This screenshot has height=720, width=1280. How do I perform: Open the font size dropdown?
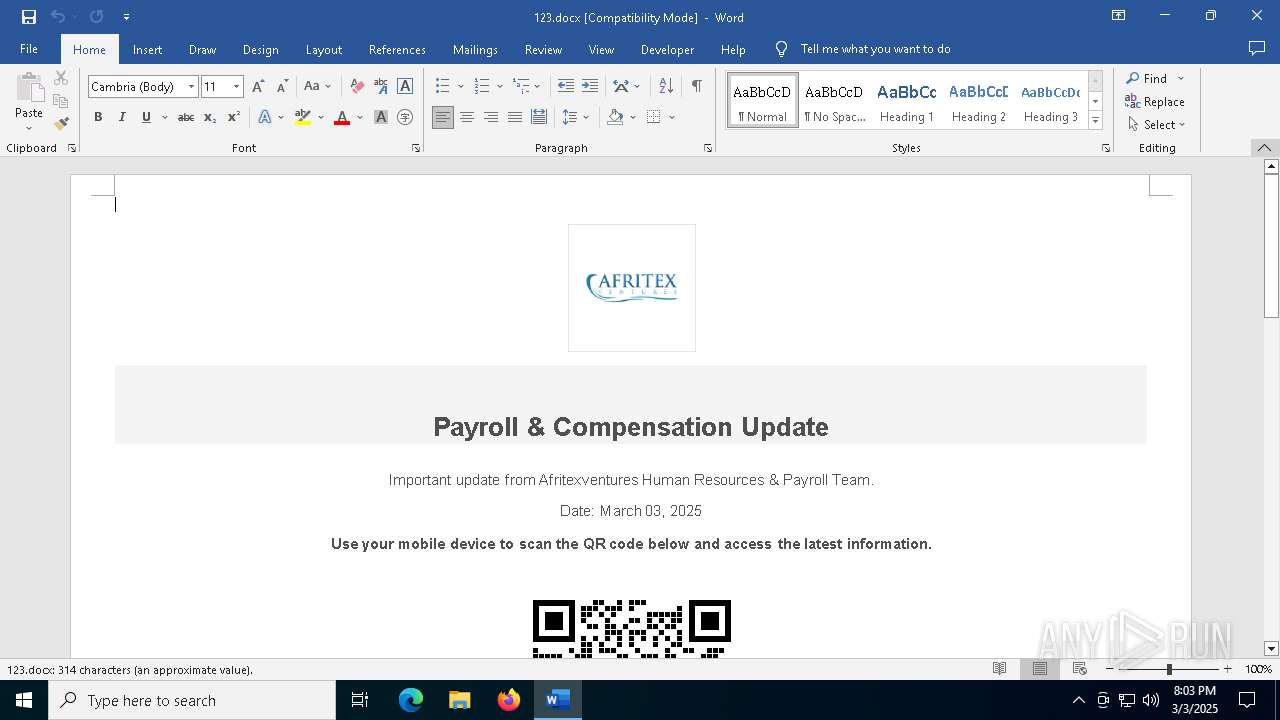(237, 87)
